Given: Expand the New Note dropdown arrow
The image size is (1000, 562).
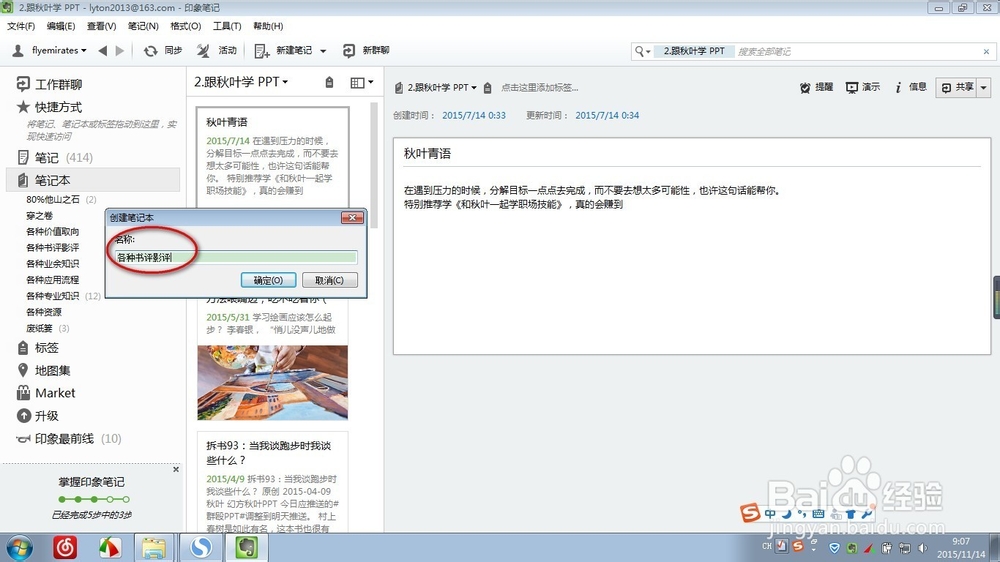Looking at the screenshot, I should (323, 50).
